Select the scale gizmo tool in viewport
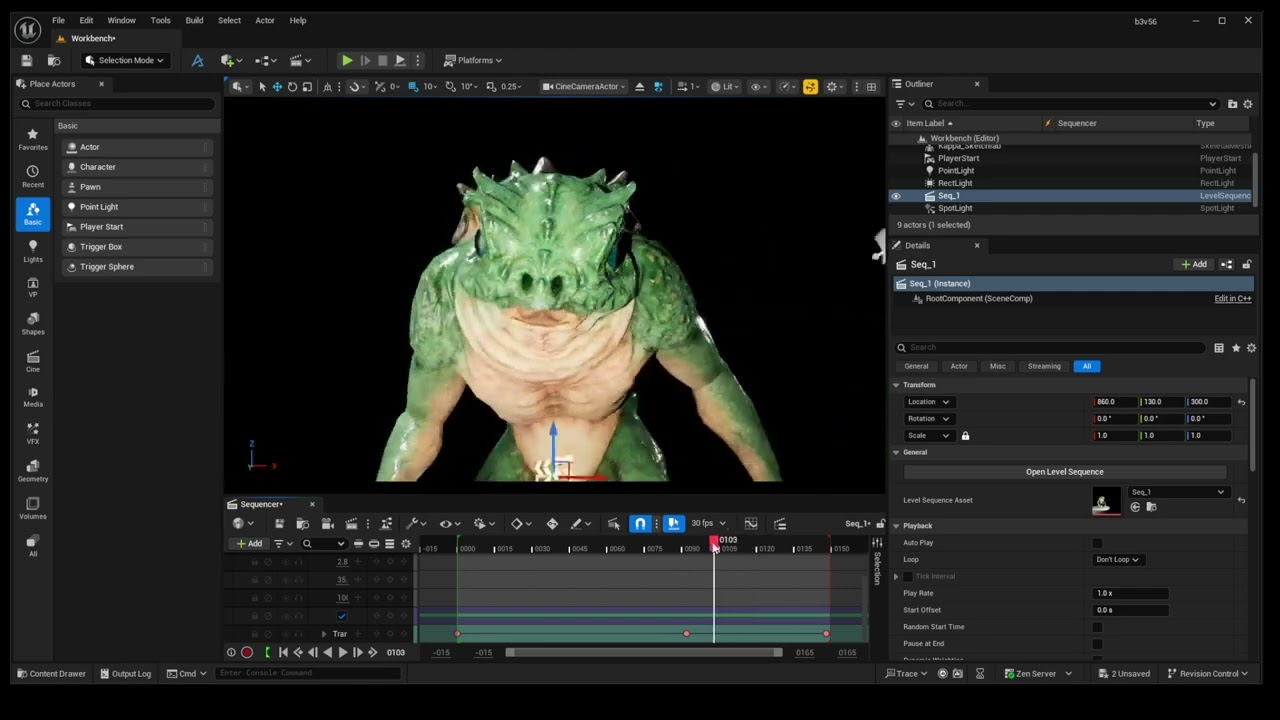 (x=307, y=87)
